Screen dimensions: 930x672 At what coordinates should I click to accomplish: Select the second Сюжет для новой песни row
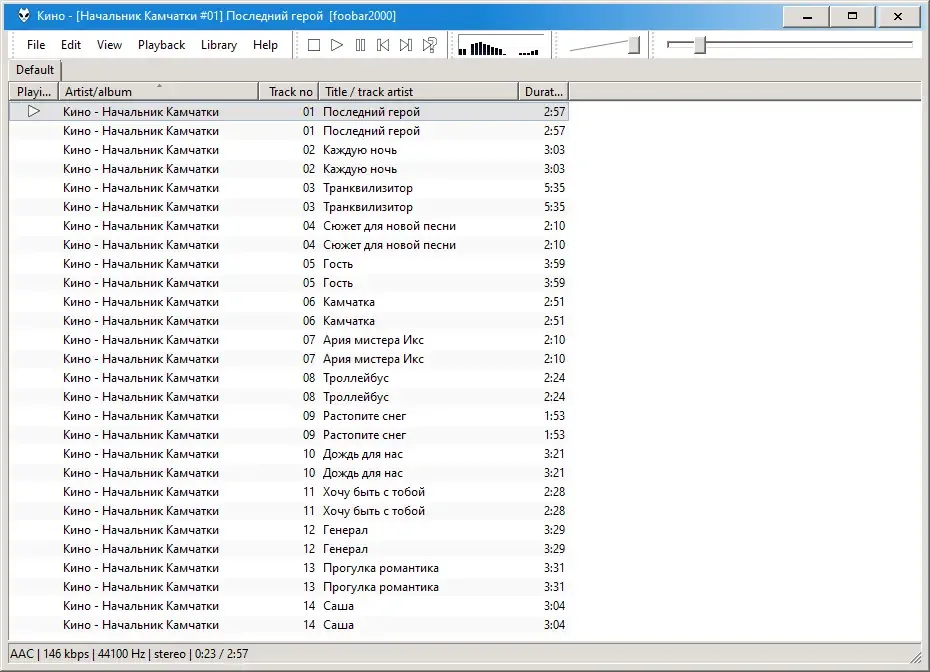[x=289, y=244]
